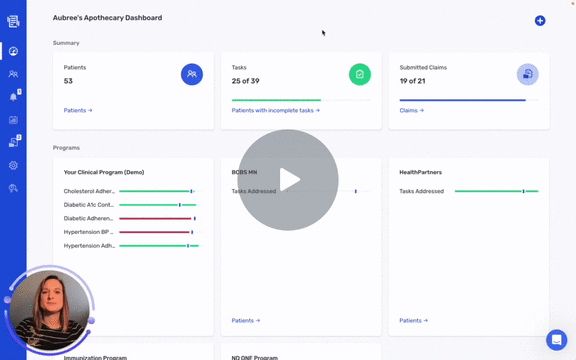This screenshot has height=360, width=576.
Task: Click the app logo at top of sidebar
Action: (x=13, y=21)
